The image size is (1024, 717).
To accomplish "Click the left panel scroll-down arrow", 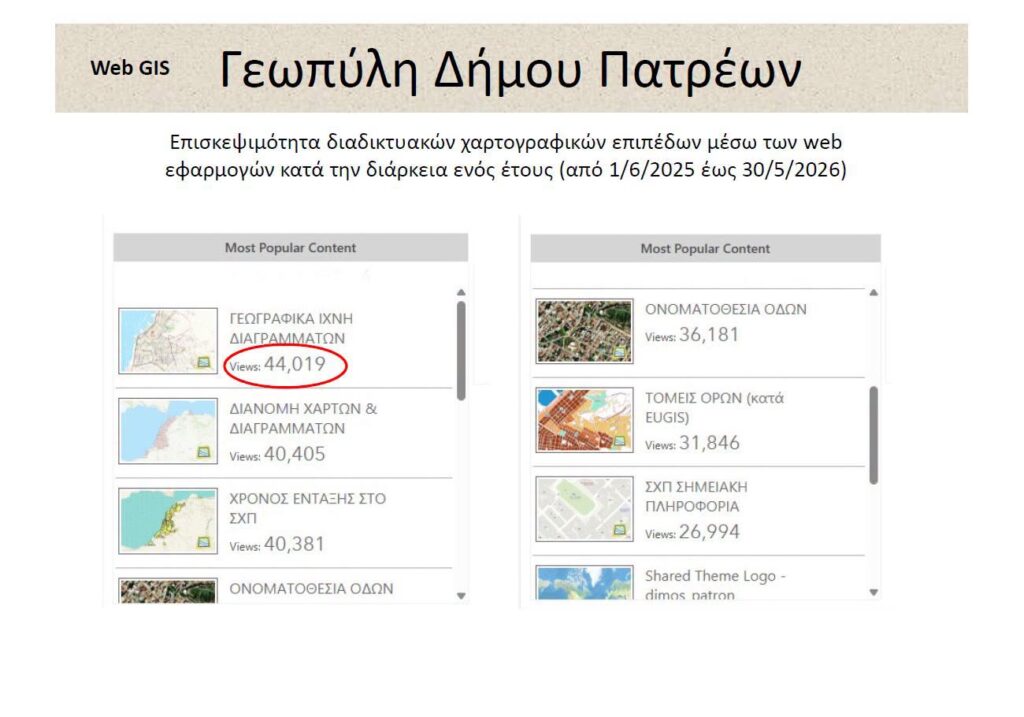I will click(x=461, y=596).
